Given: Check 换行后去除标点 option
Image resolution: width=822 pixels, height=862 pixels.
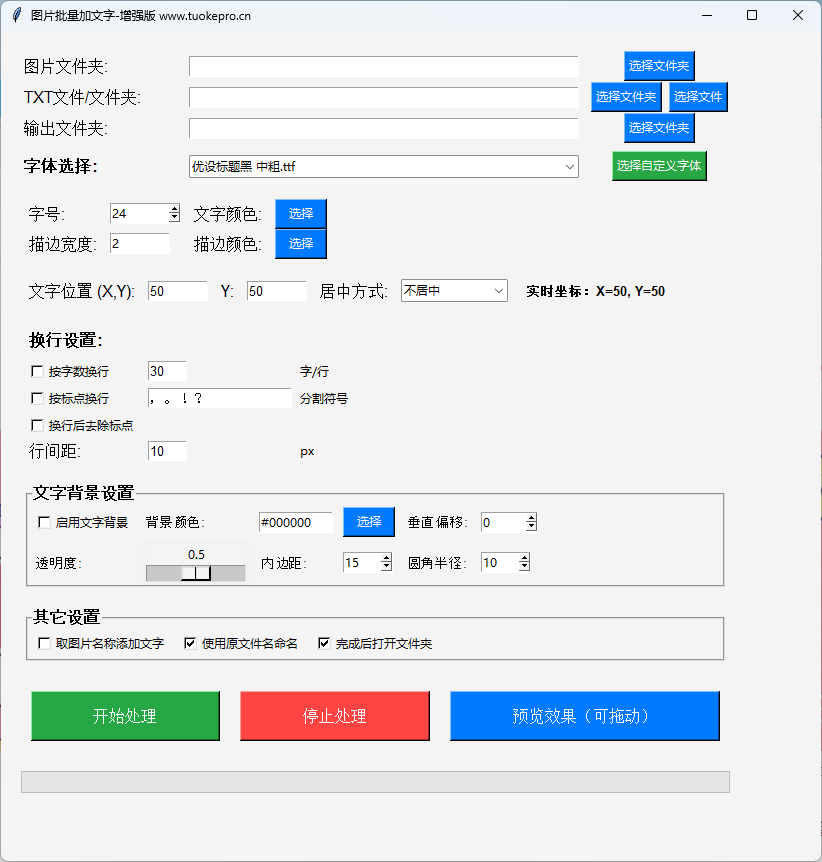Looking at the screenshot, I should pos(38,426).
